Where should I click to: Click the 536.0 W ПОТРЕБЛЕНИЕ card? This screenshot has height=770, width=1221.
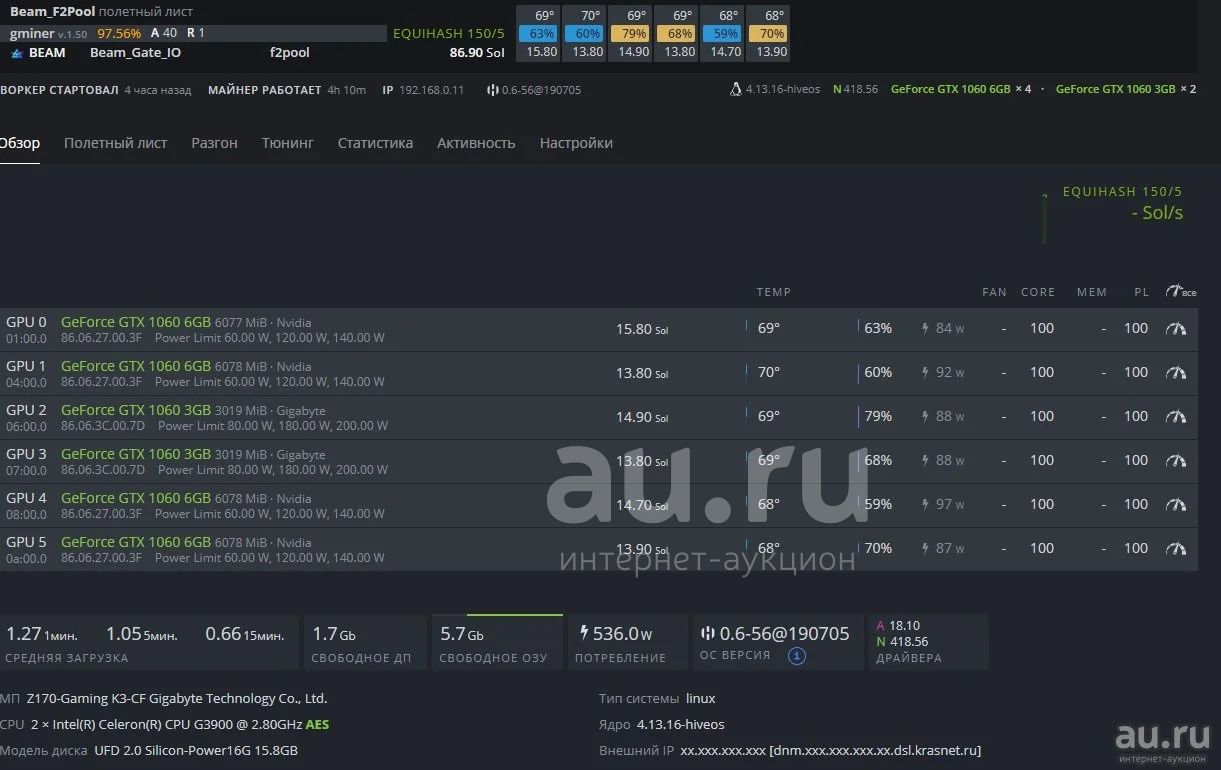[628, 642]
